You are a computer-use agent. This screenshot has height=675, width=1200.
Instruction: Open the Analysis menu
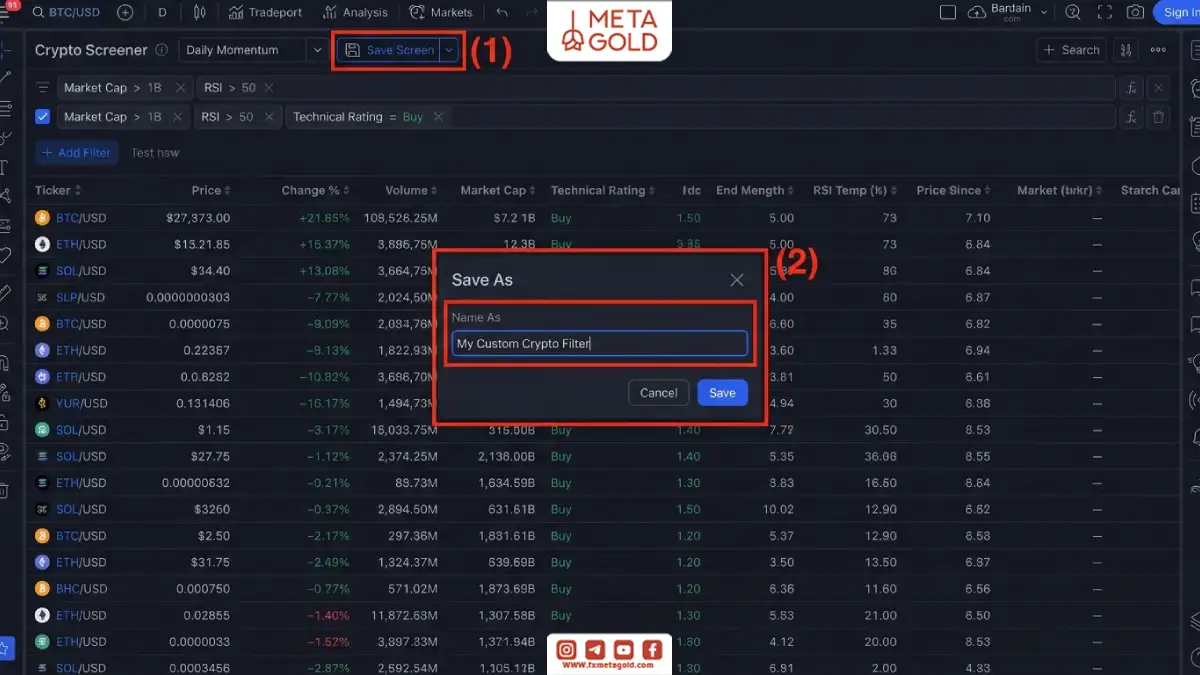click(356, 13)
